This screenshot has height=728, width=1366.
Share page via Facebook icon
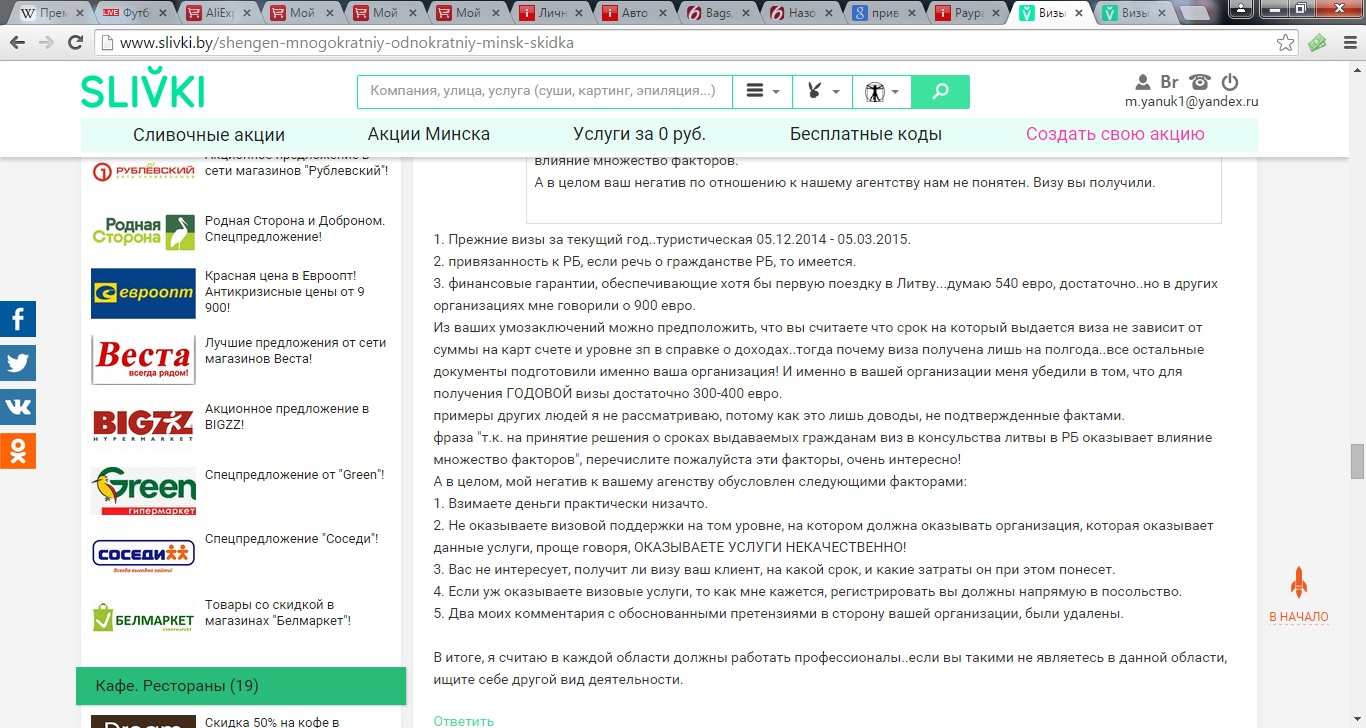pos(17,319)
